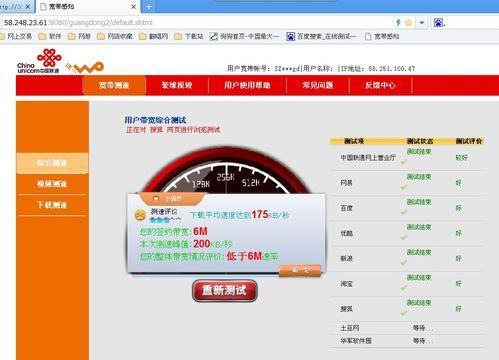Viewport: 499px width, 360px height.
Task: Click the 优酷 test item name
Action: pyautogui.click(x=346, y=233)
